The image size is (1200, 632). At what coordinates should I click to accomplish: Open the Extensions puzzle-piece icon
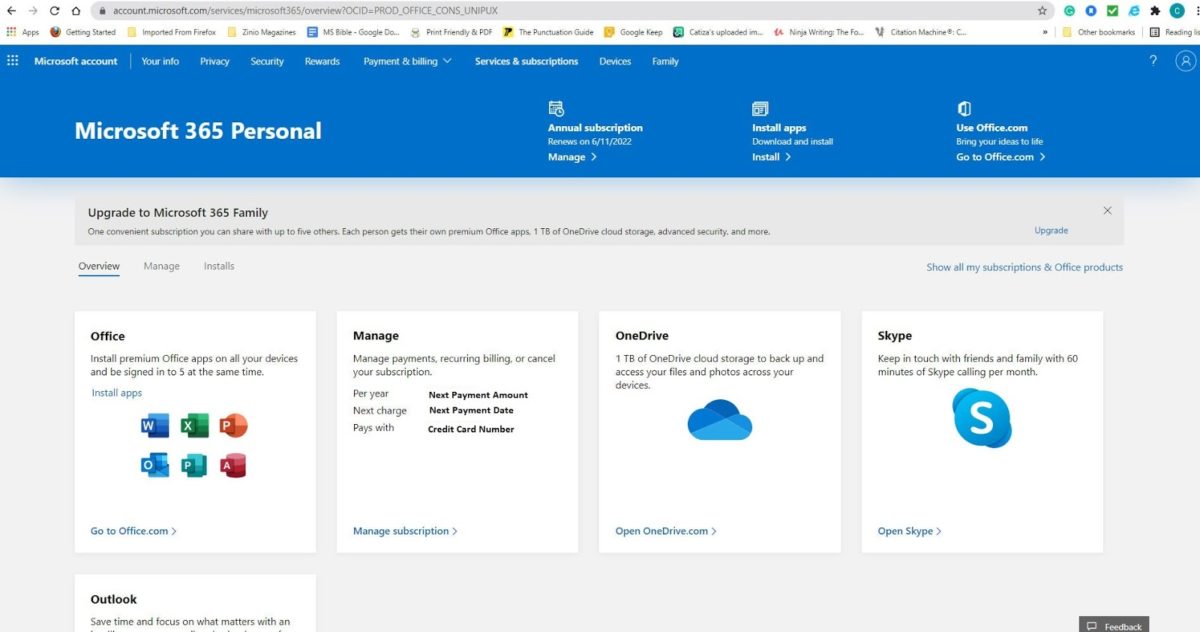[1155, 11]
